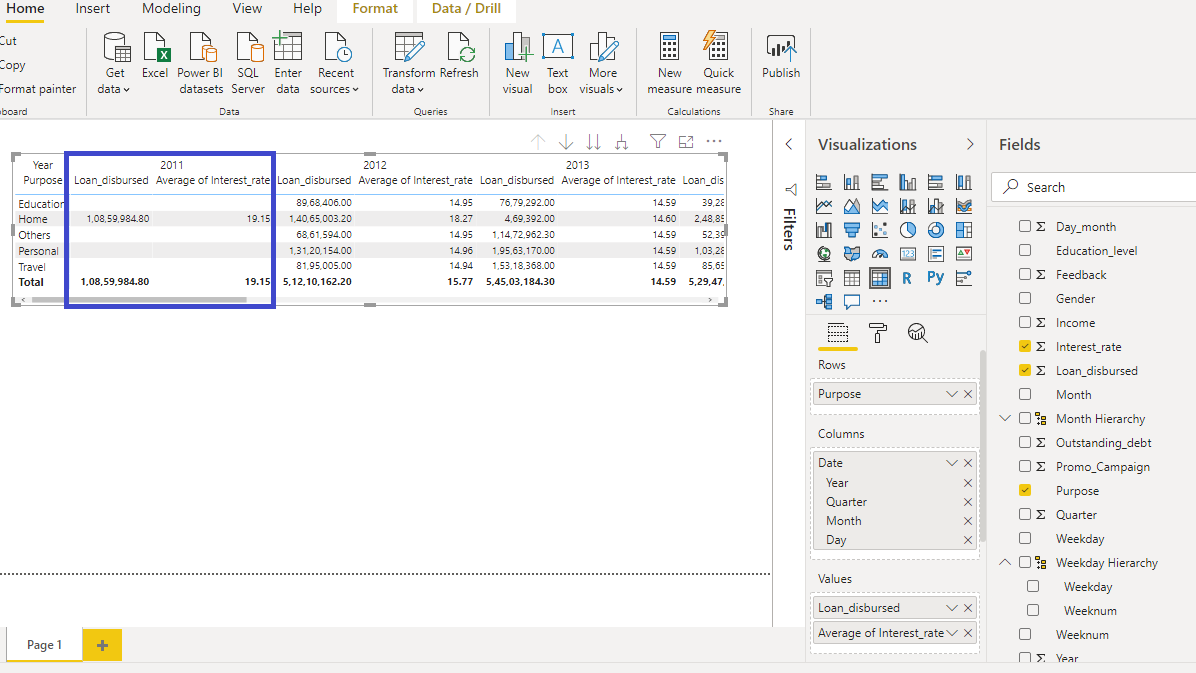
Task: Open the Purpose row field dropdown
Action: point(951,394)
